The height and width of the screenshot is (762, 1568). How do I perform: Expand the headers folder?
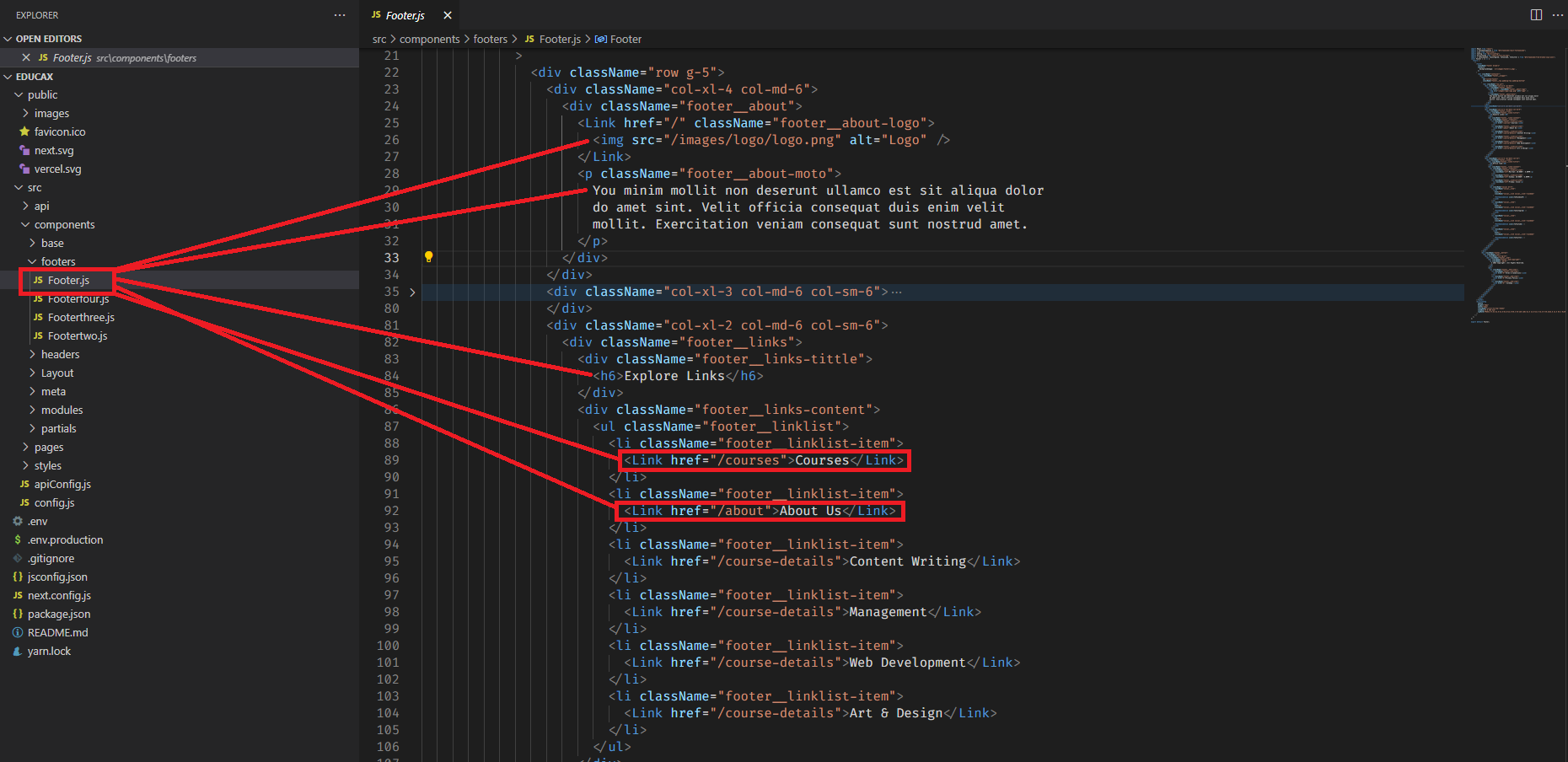click(60, 354)
